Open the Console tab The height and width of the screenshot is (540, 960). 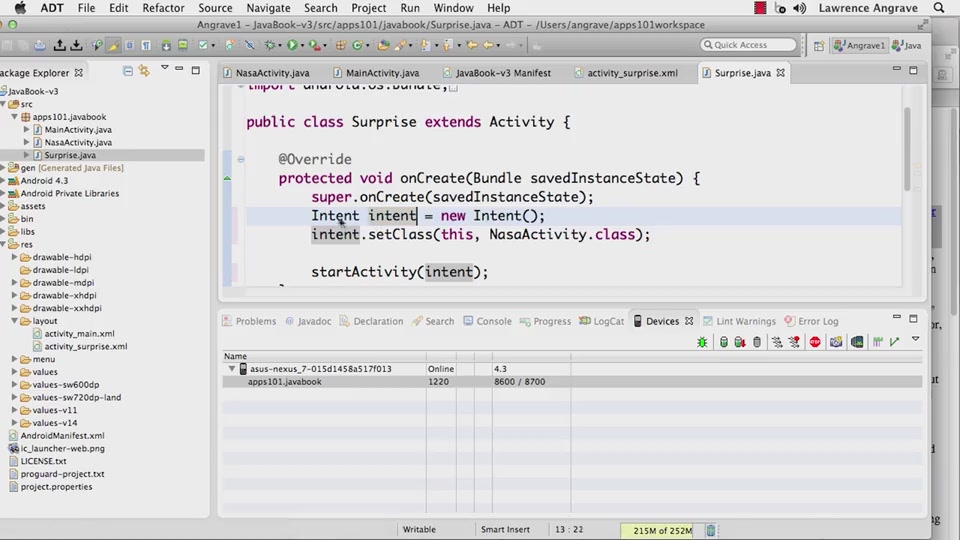487,321
